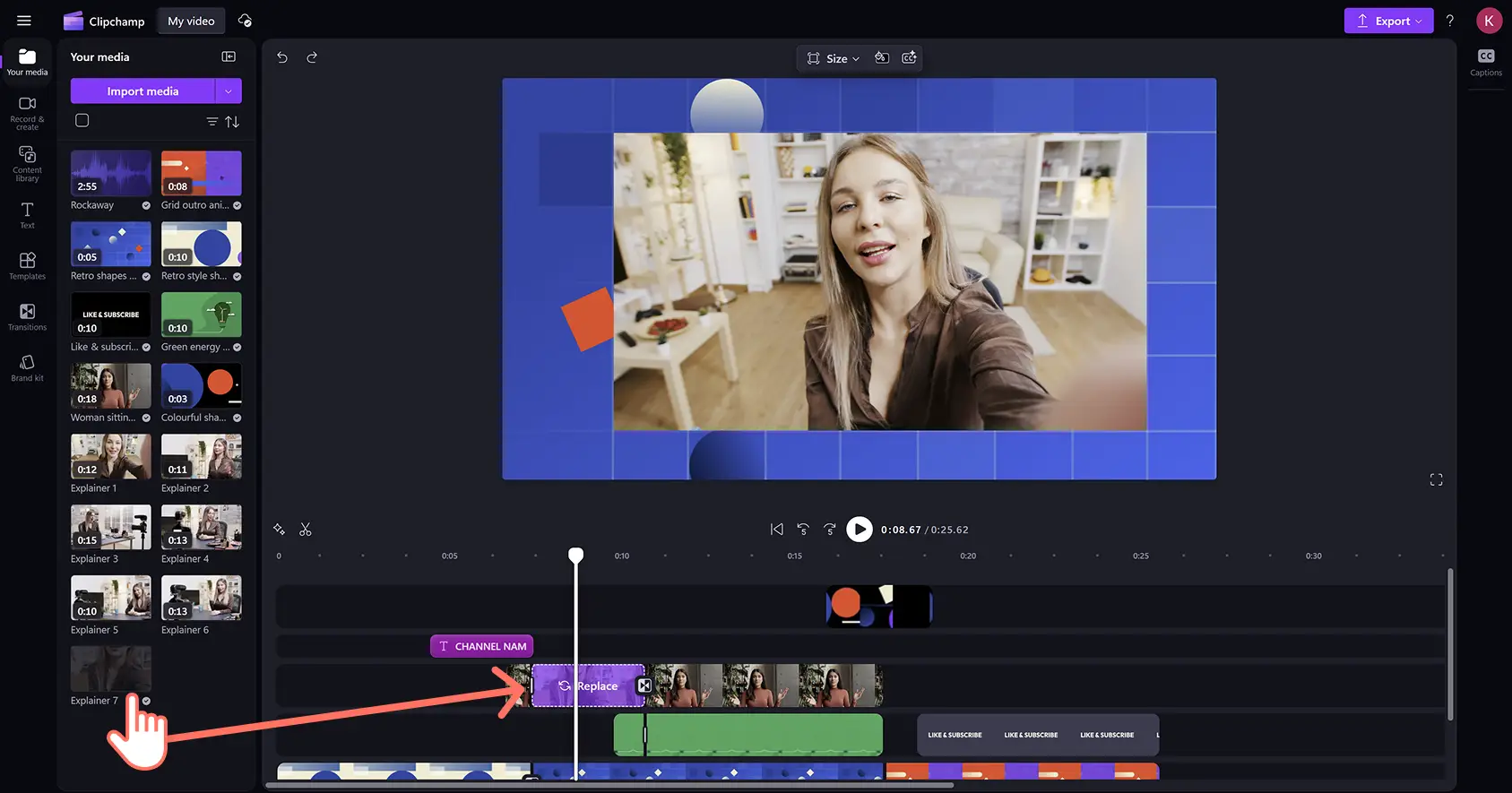This screenshot has width=1512, height=793.
Task: Select the woman video clip on the timeline
Action: tap(765, 685)
